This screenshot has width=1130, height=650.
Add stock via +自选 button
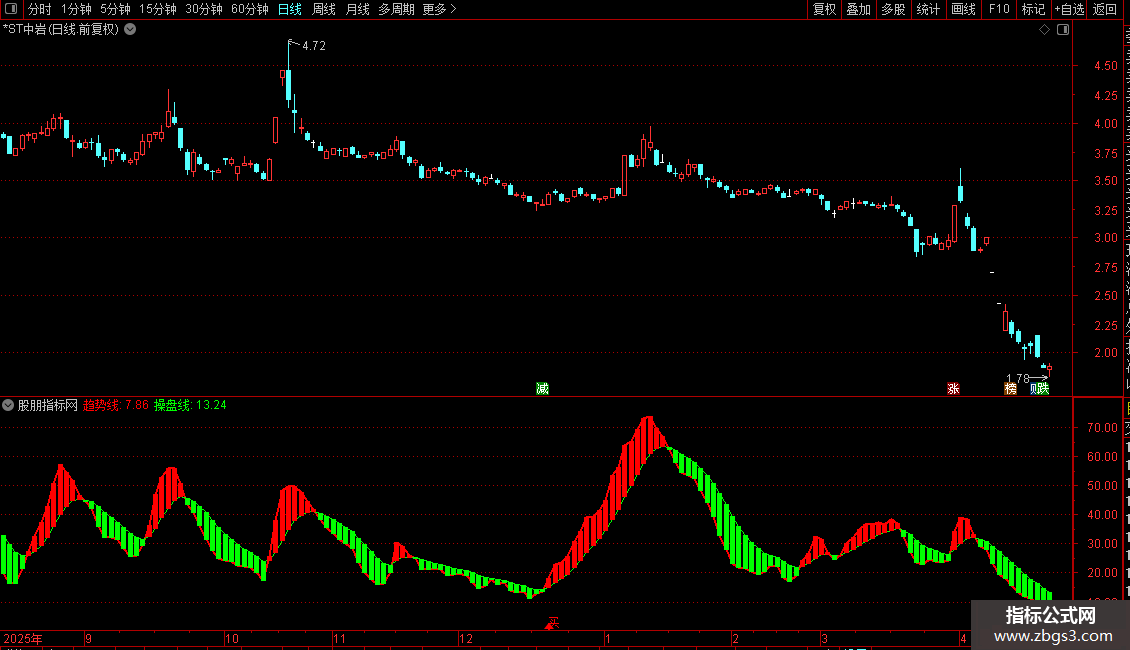[1069, 9]
